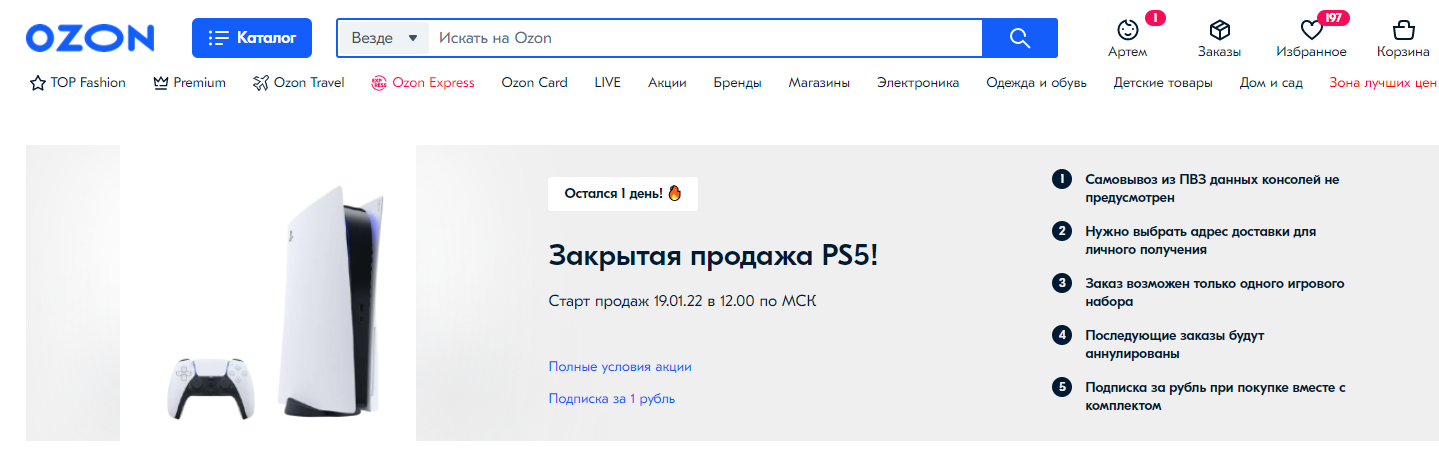Open Зона лучших цен link
1439x473 pixels.
(1383, 83)
